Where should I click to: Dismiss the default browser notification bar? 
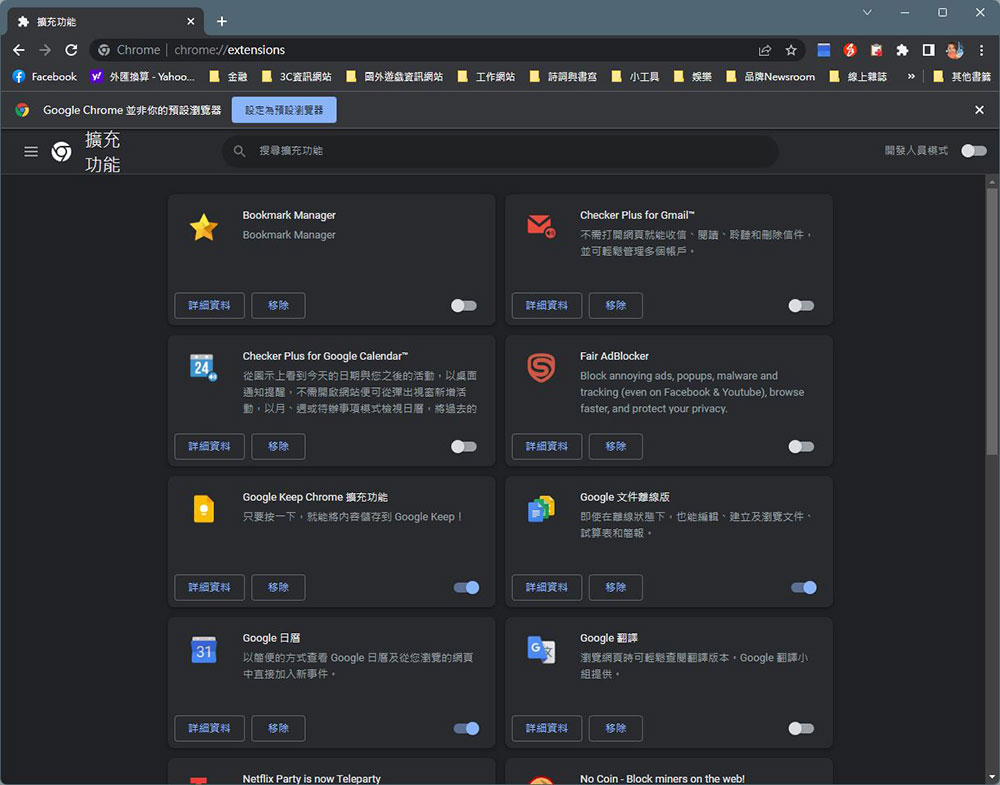979,110
